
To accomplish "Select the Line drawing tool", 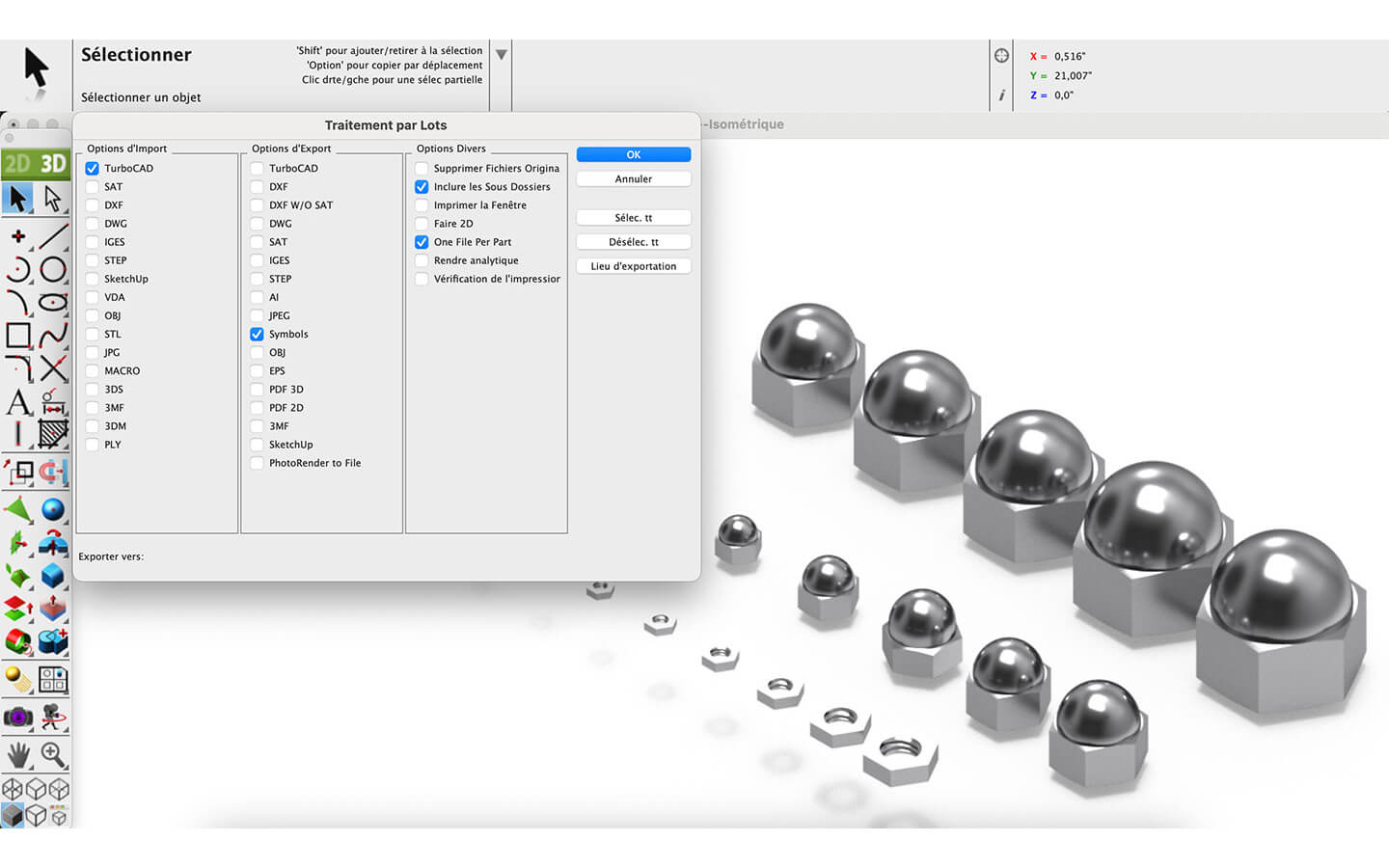I will (53, 235).
